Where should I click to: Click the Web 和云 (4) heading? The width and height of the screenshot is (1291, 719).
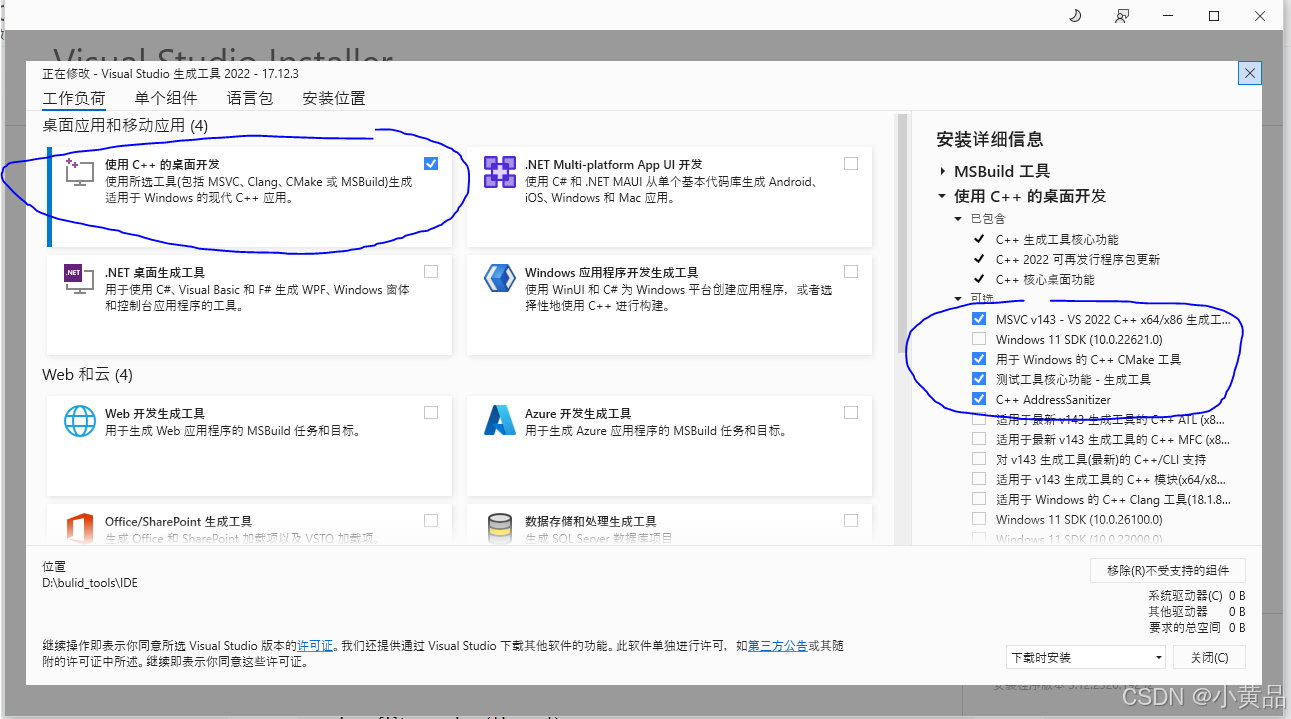pos(87,375)
